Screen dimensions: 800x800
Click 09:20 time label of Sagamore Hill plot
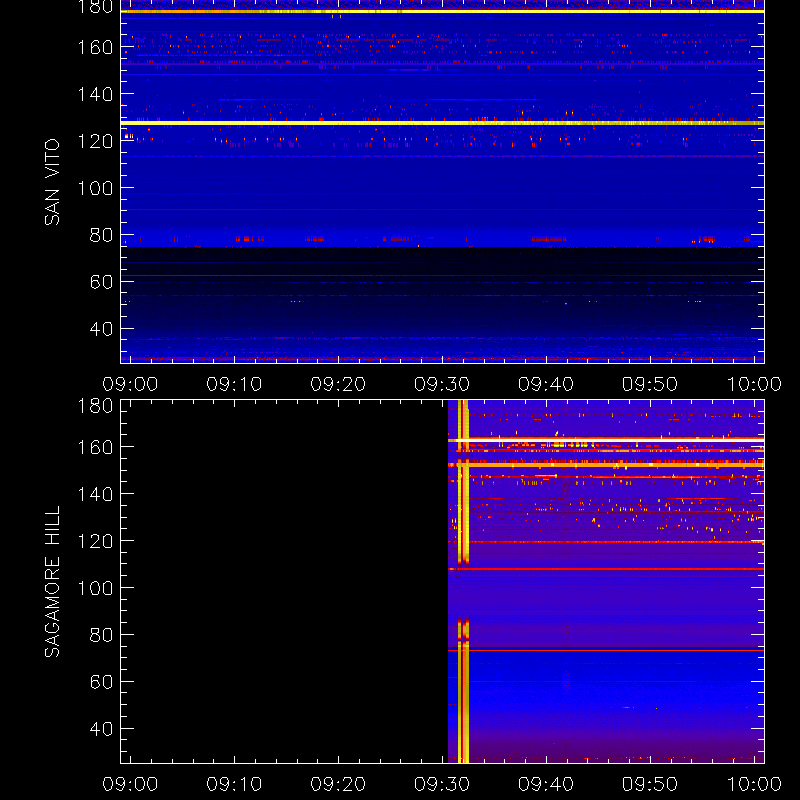[338, 784]
